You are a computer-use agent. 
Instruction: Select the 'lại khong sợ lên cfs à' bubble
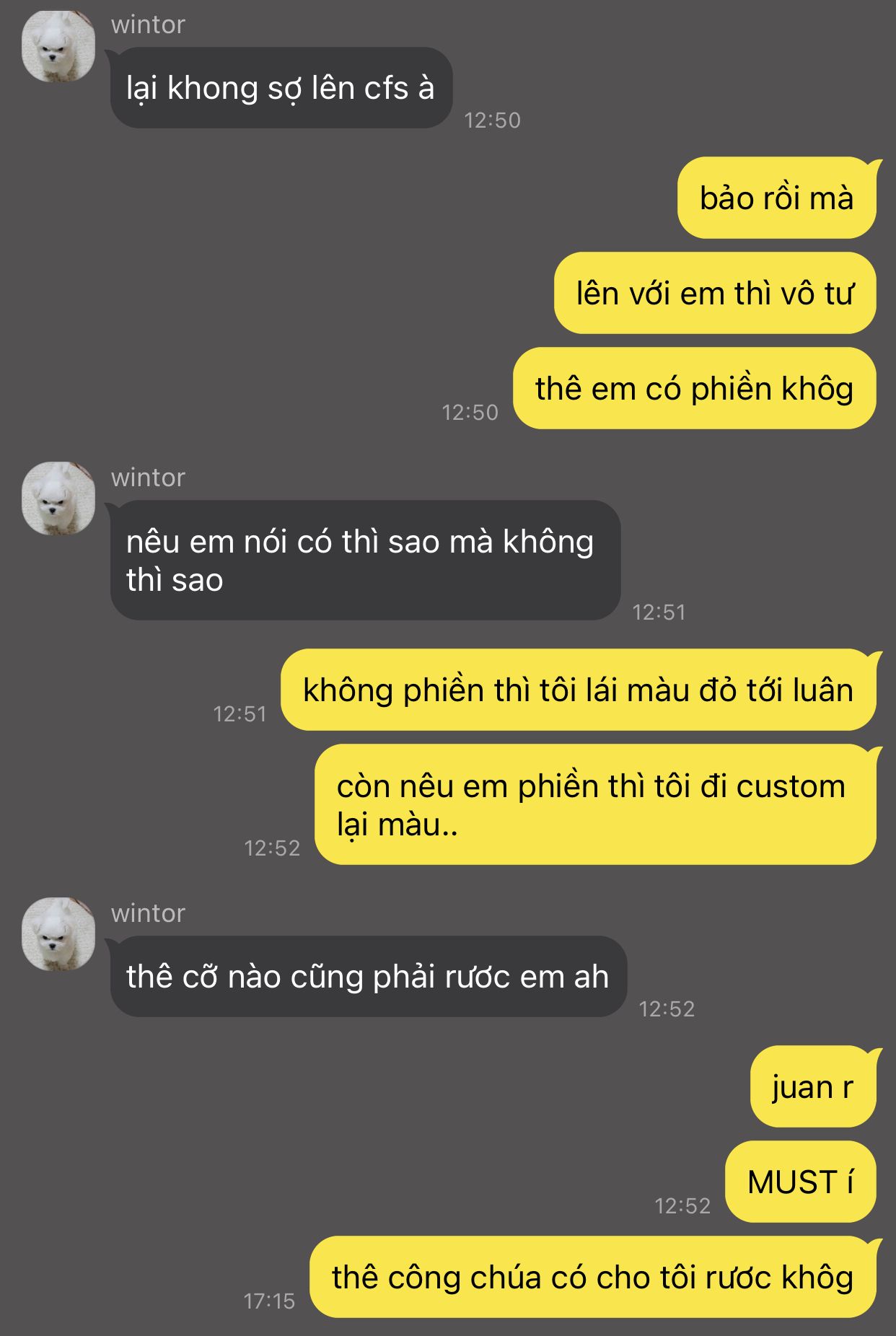click(281, 88)
